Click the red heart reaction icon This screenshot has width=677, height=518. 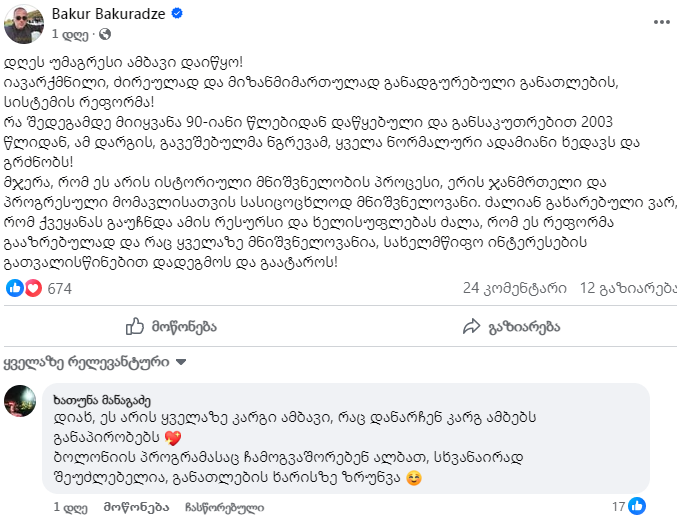tap(33, 288)
